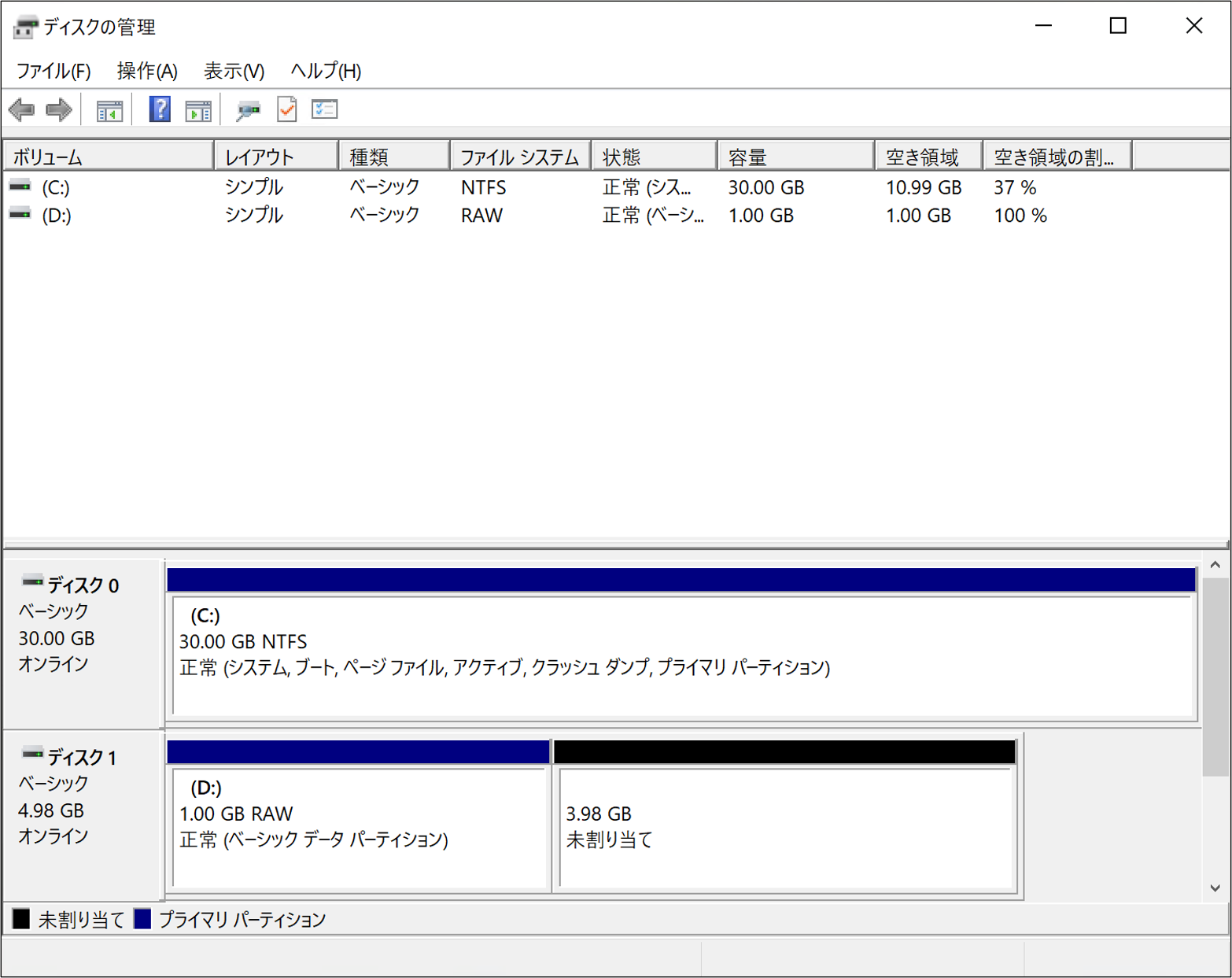Select the ディスク 1 disk label
1232x978 pixels.
coord(82,757)
